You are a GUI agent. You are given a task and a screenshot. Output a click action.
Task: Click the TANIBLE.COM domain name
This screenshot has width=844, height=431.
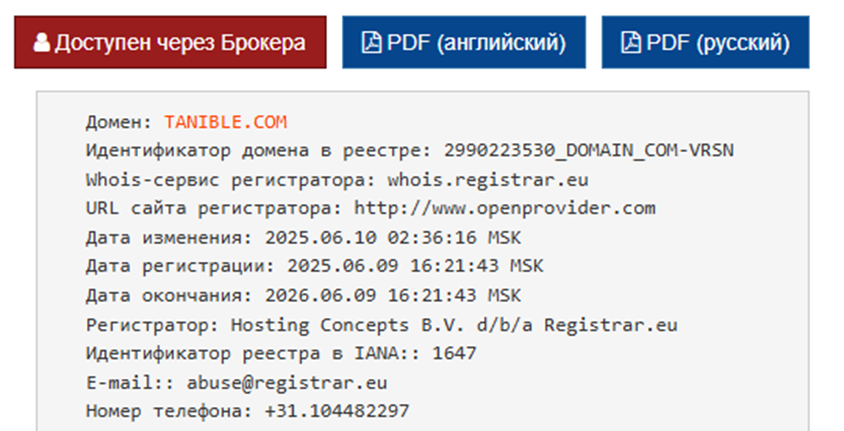coord(226,122)
